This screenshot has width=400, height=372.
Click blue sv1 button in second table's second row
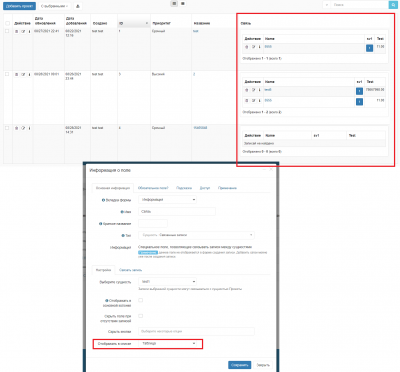click(359, 102)
